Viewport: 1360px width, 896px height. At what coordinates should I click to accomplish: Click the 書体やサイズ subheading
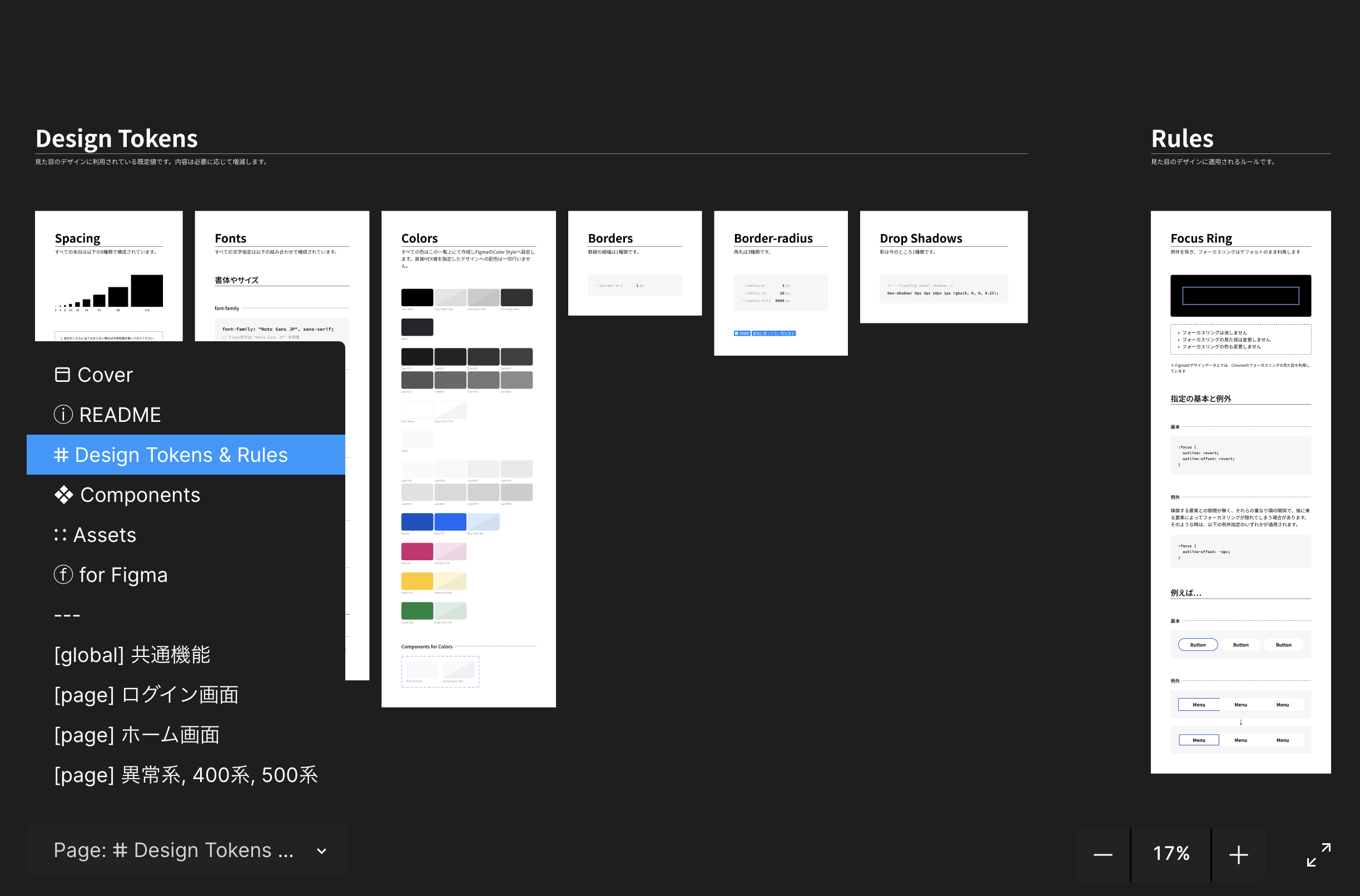point(236,280)
